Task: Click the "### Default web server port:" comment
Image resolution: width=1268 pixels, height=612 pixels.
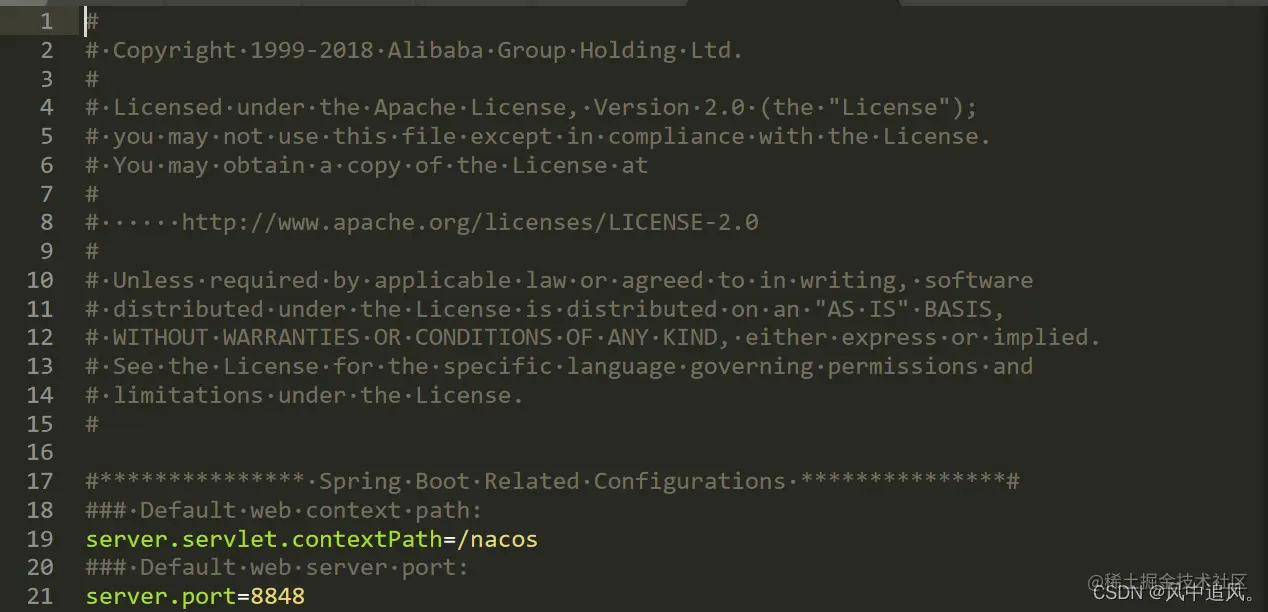Action: click(278, 568)
